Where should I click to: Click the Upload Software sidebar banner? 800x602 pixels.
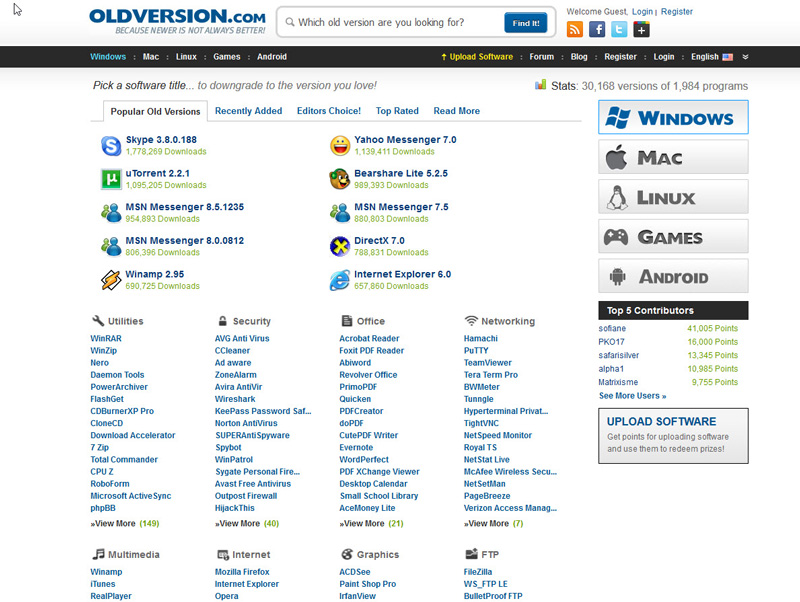[x=673, y=436]
